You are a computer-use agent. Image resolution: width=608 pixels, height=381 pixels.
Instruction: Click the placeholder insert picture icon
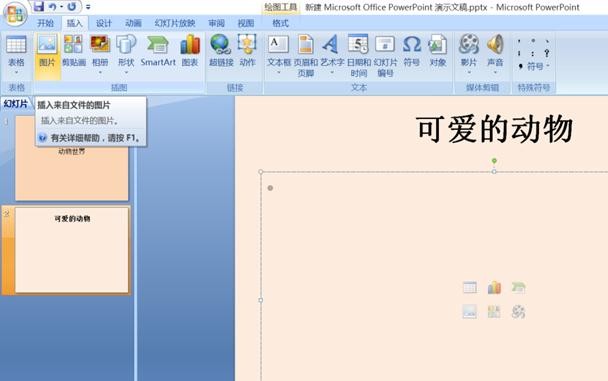[x=470, y=311]
